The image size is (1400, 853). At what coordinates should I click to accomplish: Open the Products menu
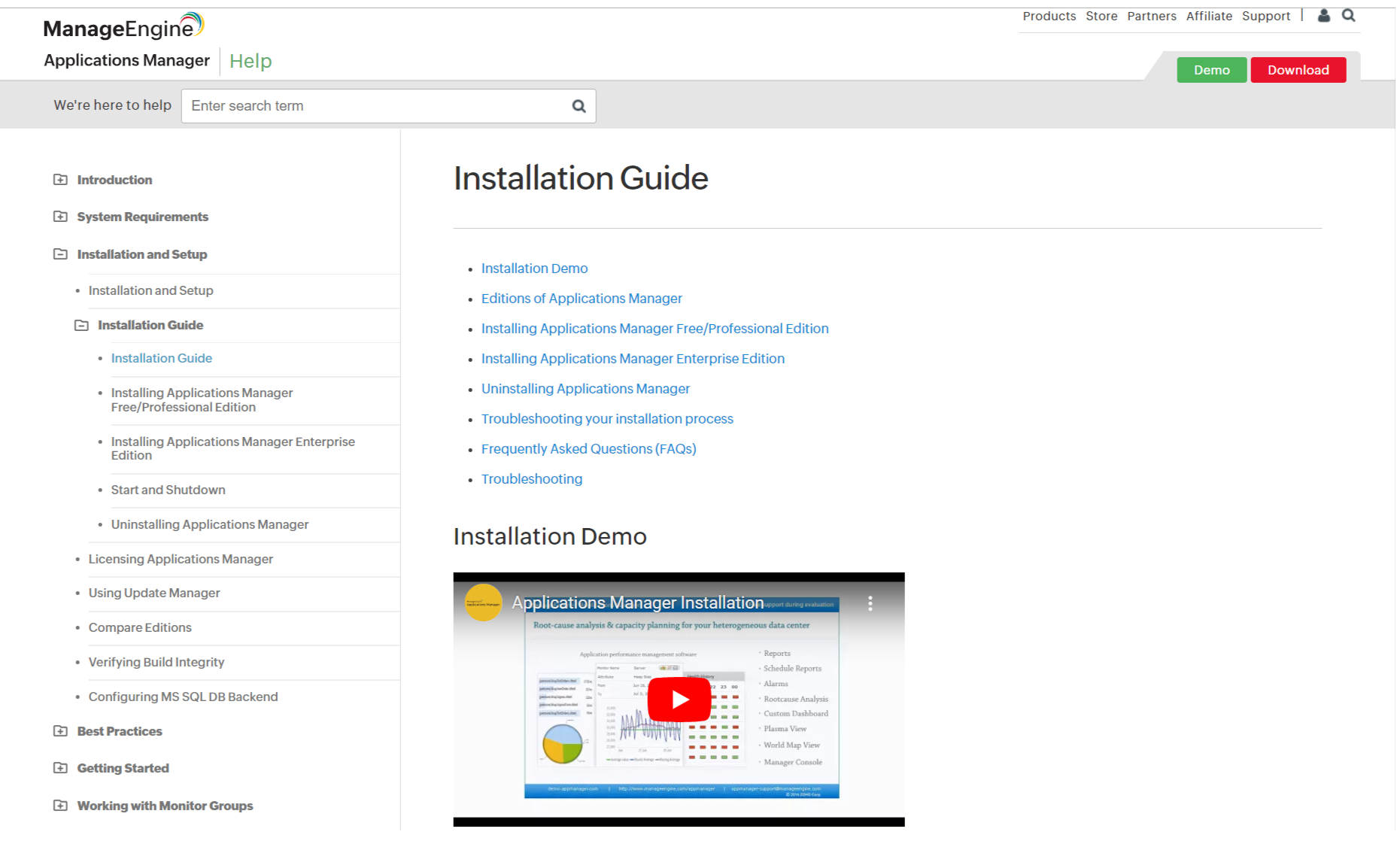[1049, 16]
